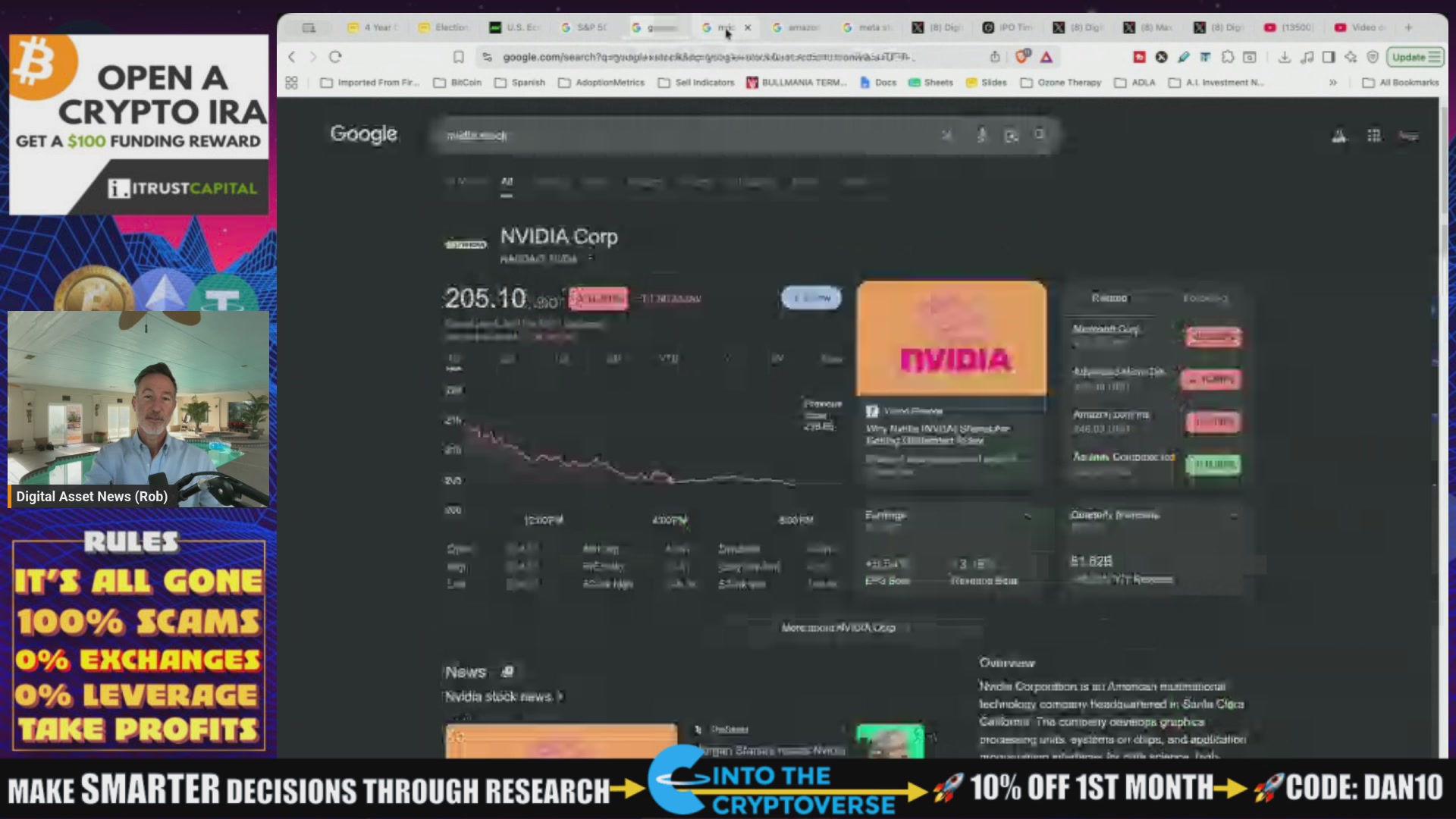Viewport: 1456px width, 819px height.
Task: Start voice search with microphone icon
Action: click(981, 135)
